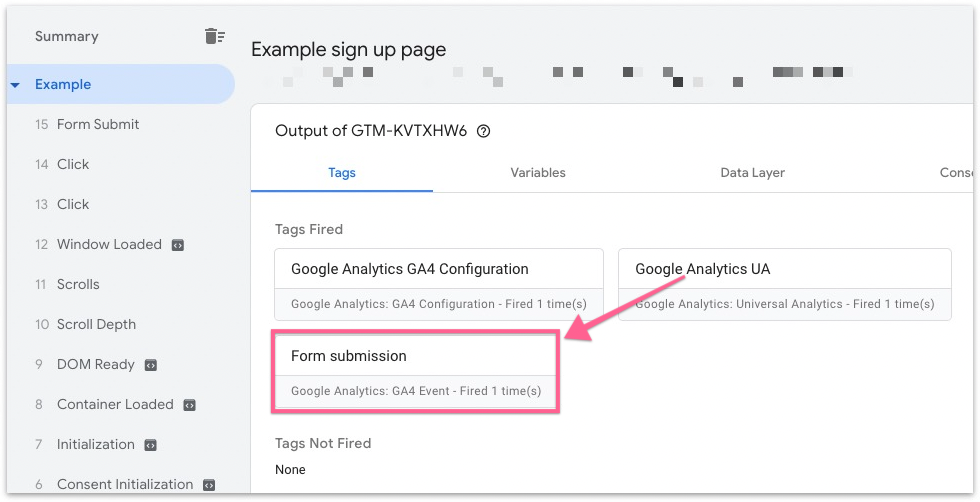This screenshot has width=980, height=502.
Task: Switch to the Variables tab
Action: coord(537,173)
